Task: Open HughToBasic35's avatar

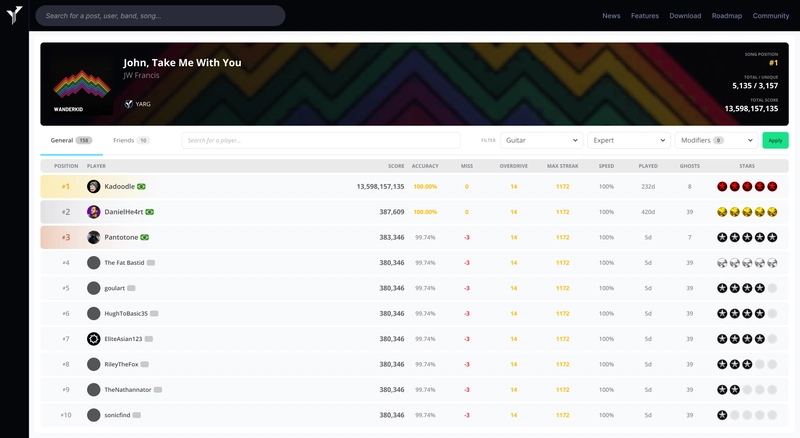Action: [93, 313]
